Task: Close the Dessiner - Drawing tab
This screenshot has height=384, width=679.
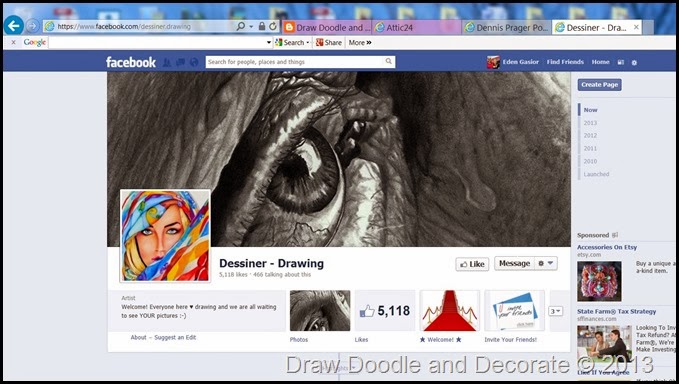Action: tap(636, 27)
